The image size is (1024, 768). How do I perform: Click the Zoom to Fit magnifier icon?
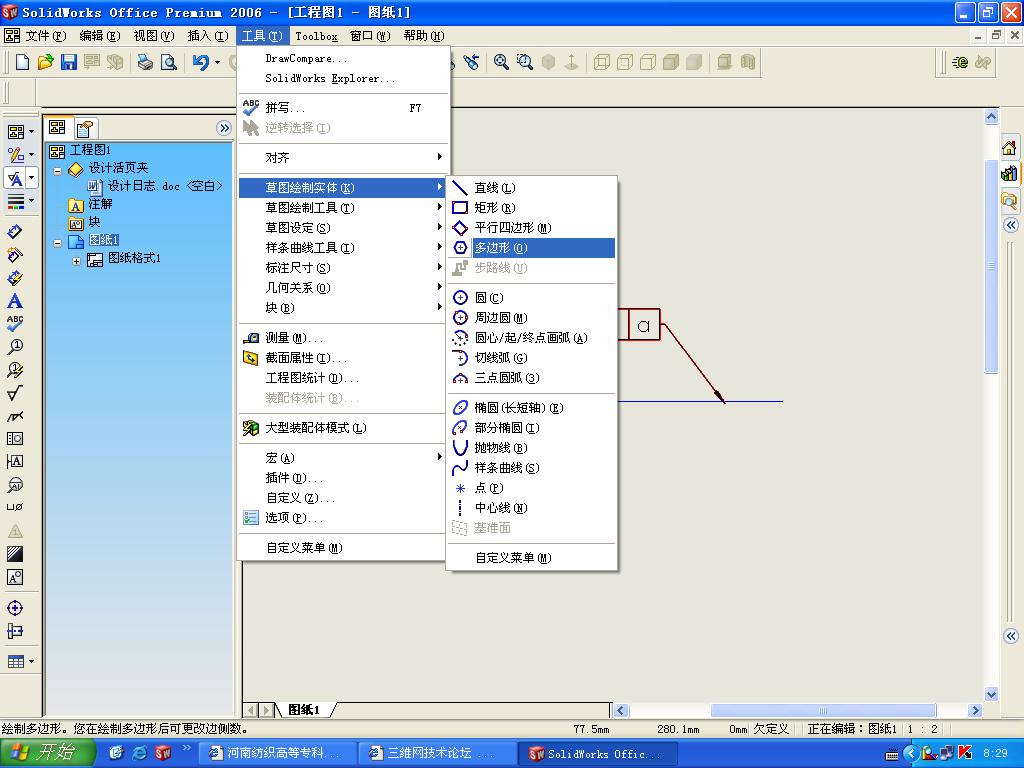[x=501, y=62]
